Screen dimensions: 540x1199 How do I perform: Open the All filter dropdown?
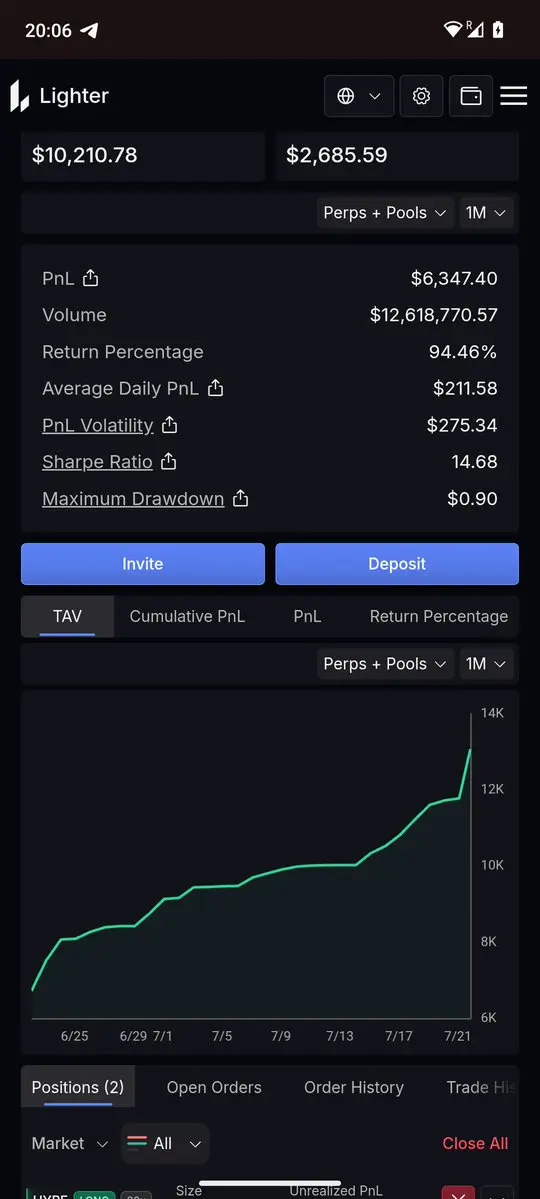[164, 1143]
